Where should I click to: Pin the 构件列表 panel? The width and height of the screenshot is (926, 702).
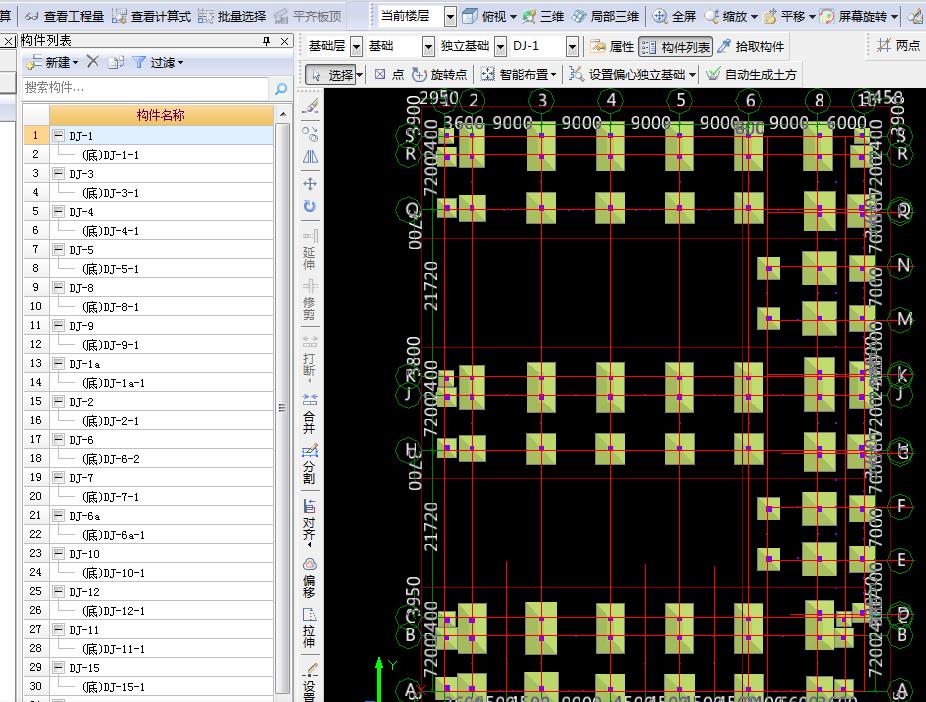[x=266, y=41]
